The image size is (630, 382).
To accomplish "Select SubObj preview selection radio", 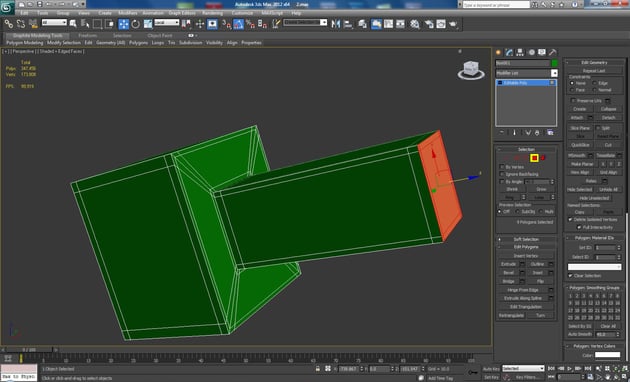I will pyautogui.click(x=518, y=211).
